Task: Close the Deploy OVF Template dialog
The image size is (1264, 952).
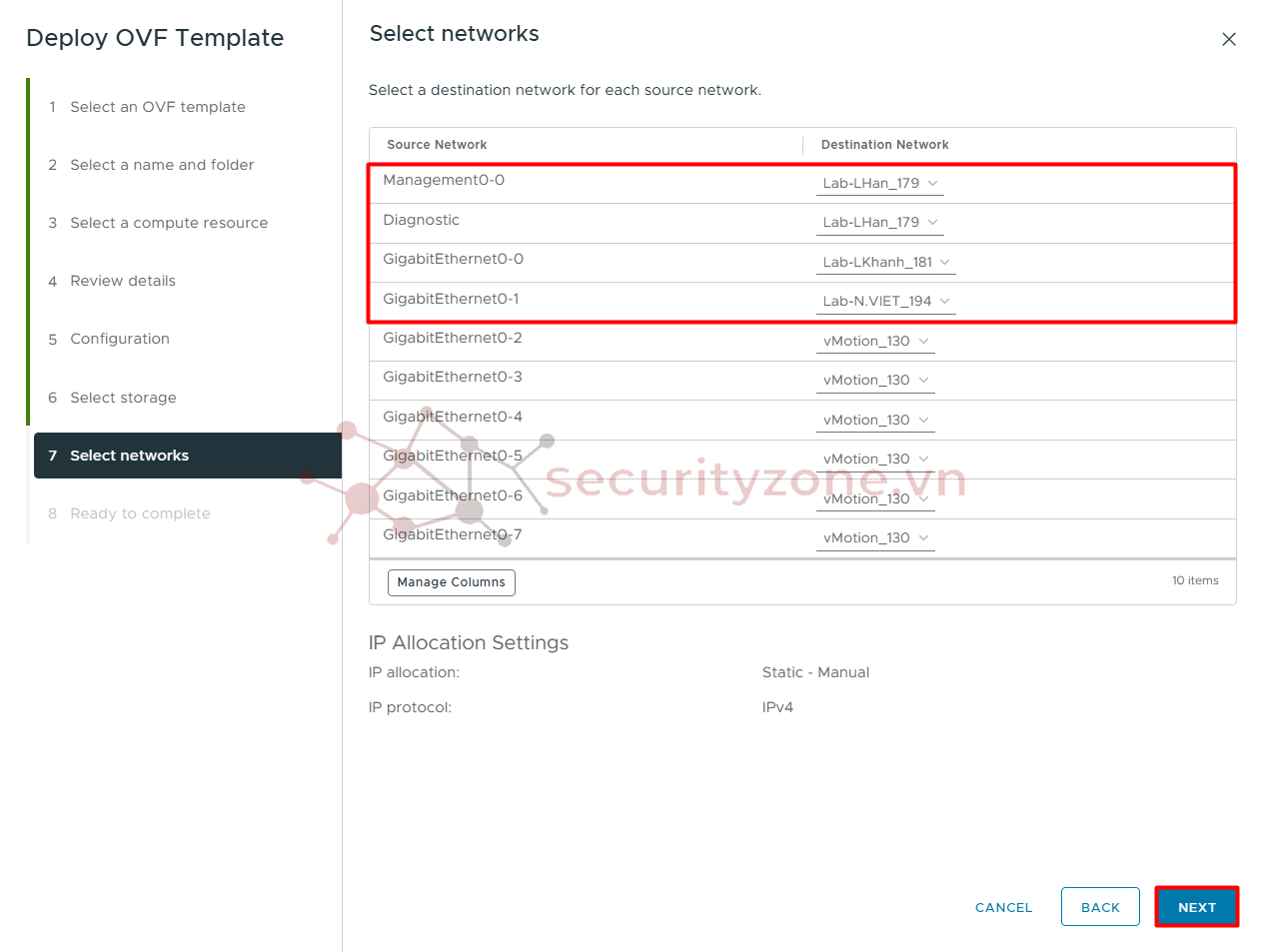Action: (1229, 39)
